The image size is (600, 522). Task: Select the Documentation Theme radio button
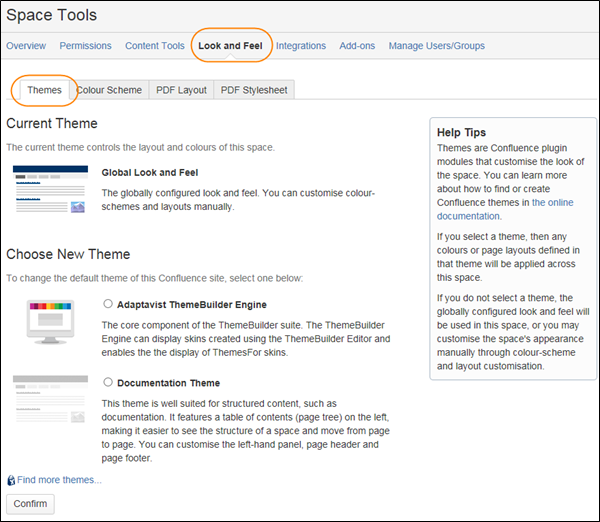pos(108,382)
